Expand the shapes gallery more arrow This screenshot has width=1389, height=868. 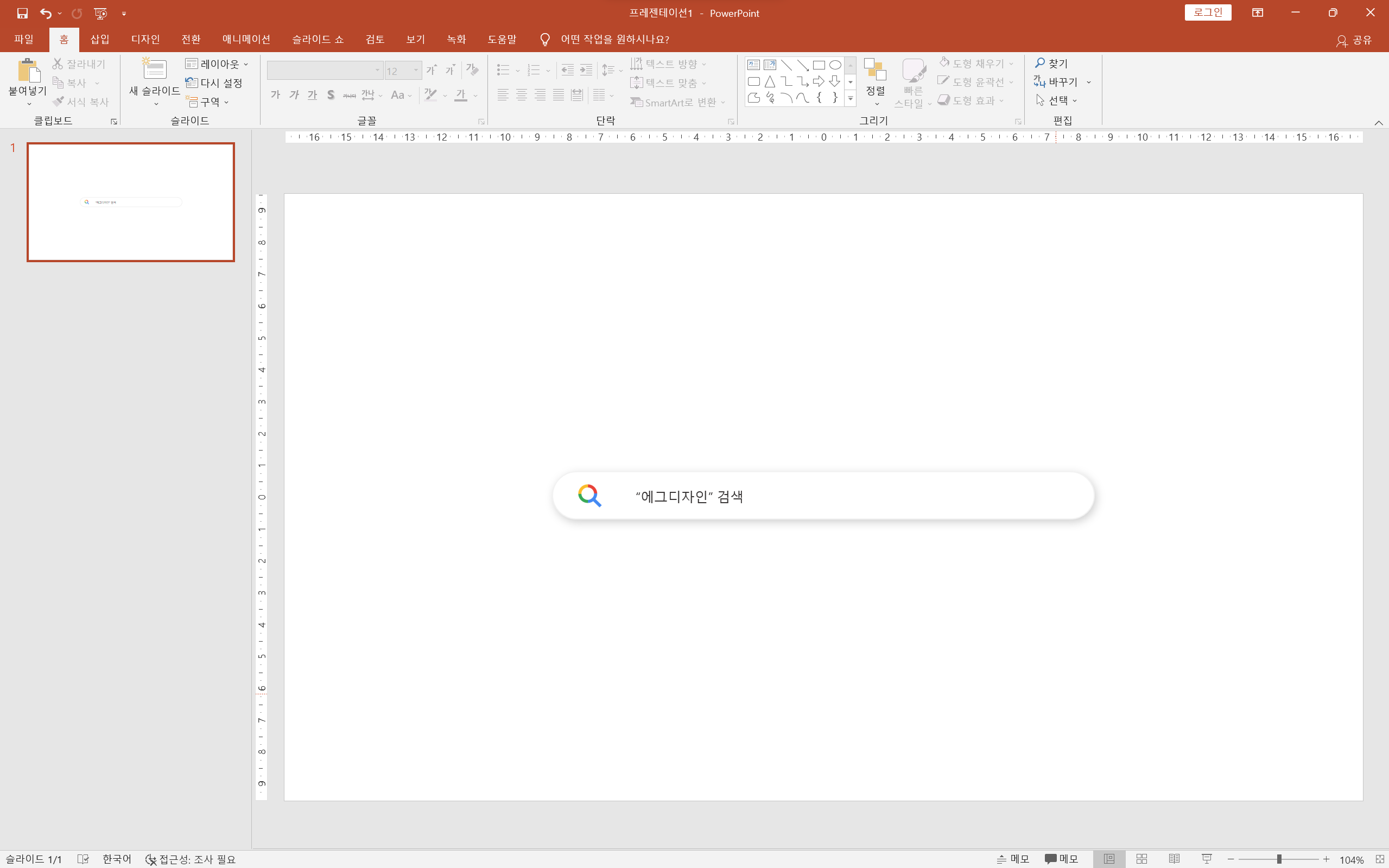click(851, 99)
